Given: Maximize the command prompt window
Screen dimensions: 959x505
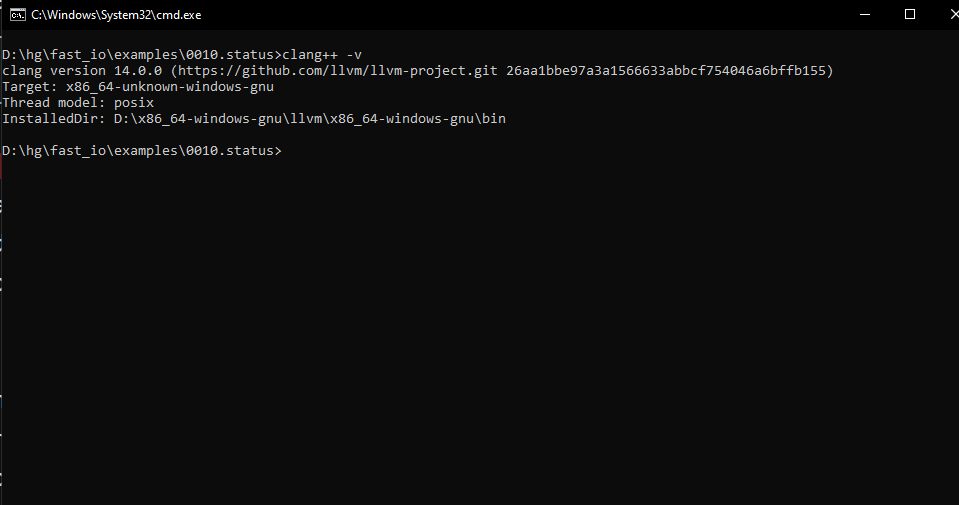Looking at the screenshot, I should pos(910,15).
